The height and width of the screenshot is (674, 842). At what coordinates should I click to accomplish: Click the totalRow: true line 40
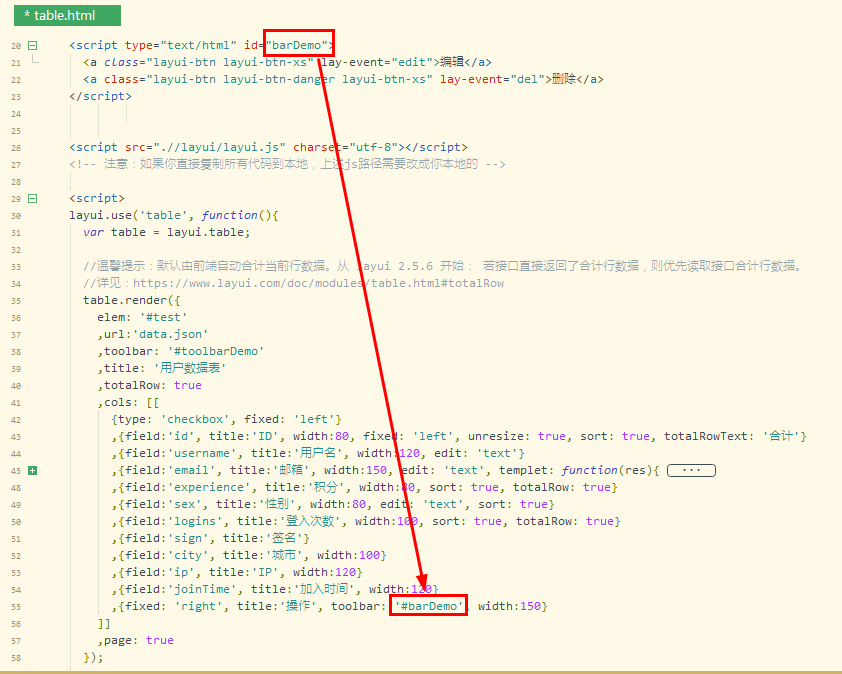[149, 385]
